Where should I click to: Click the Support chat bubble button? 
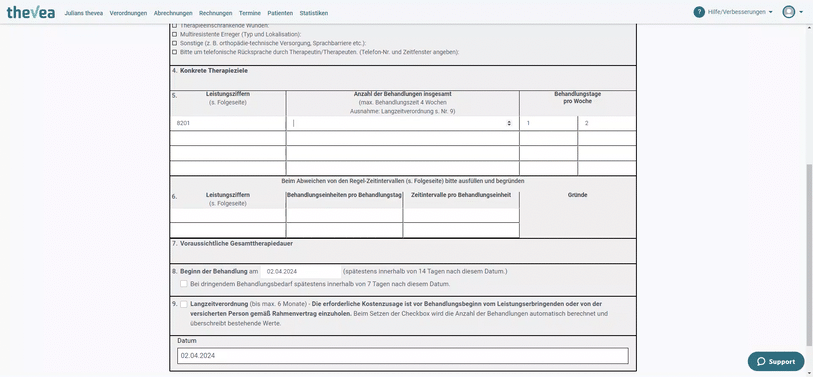(776, 361)
